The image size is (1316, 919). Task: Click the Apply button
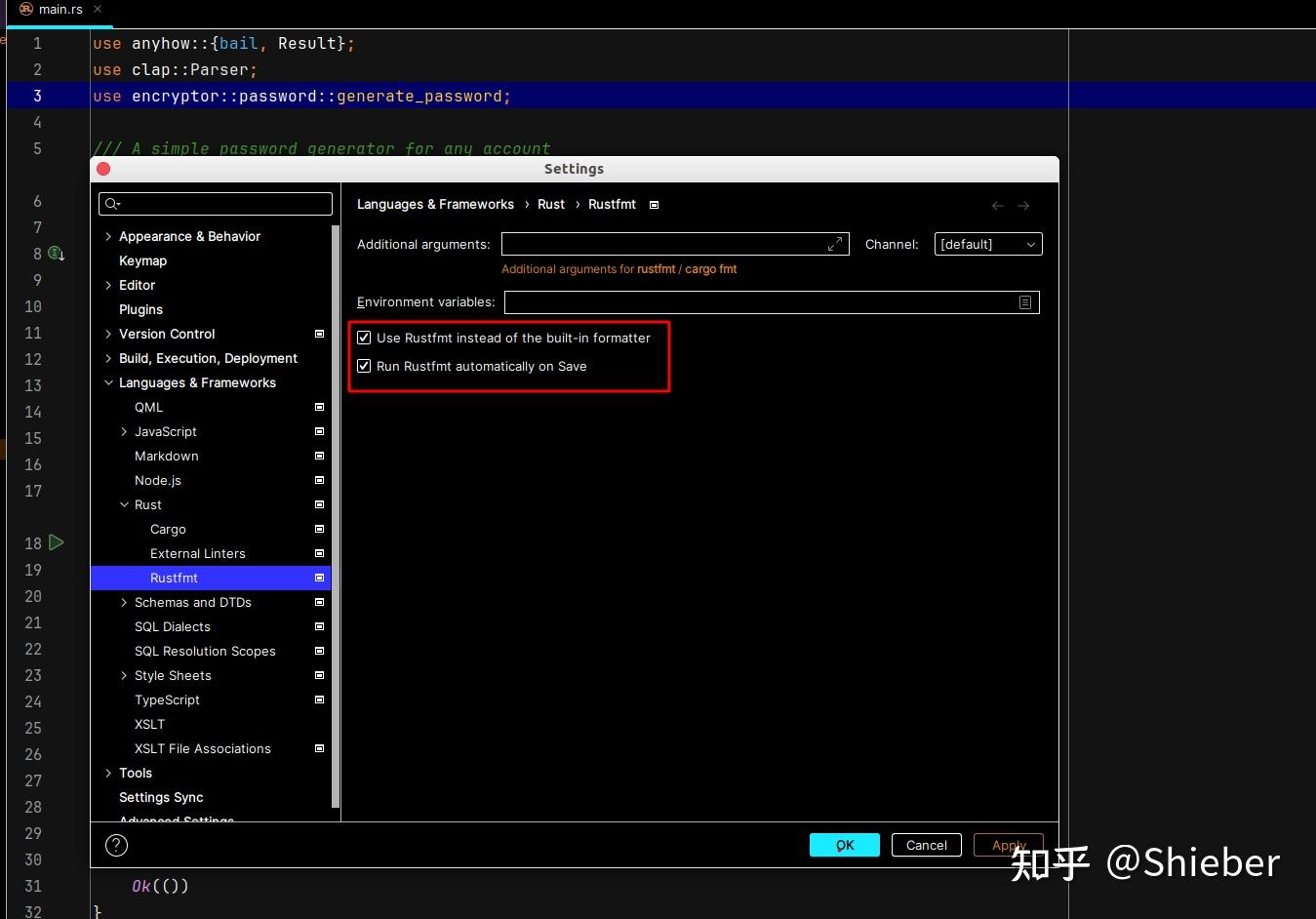pos(1008,845)
